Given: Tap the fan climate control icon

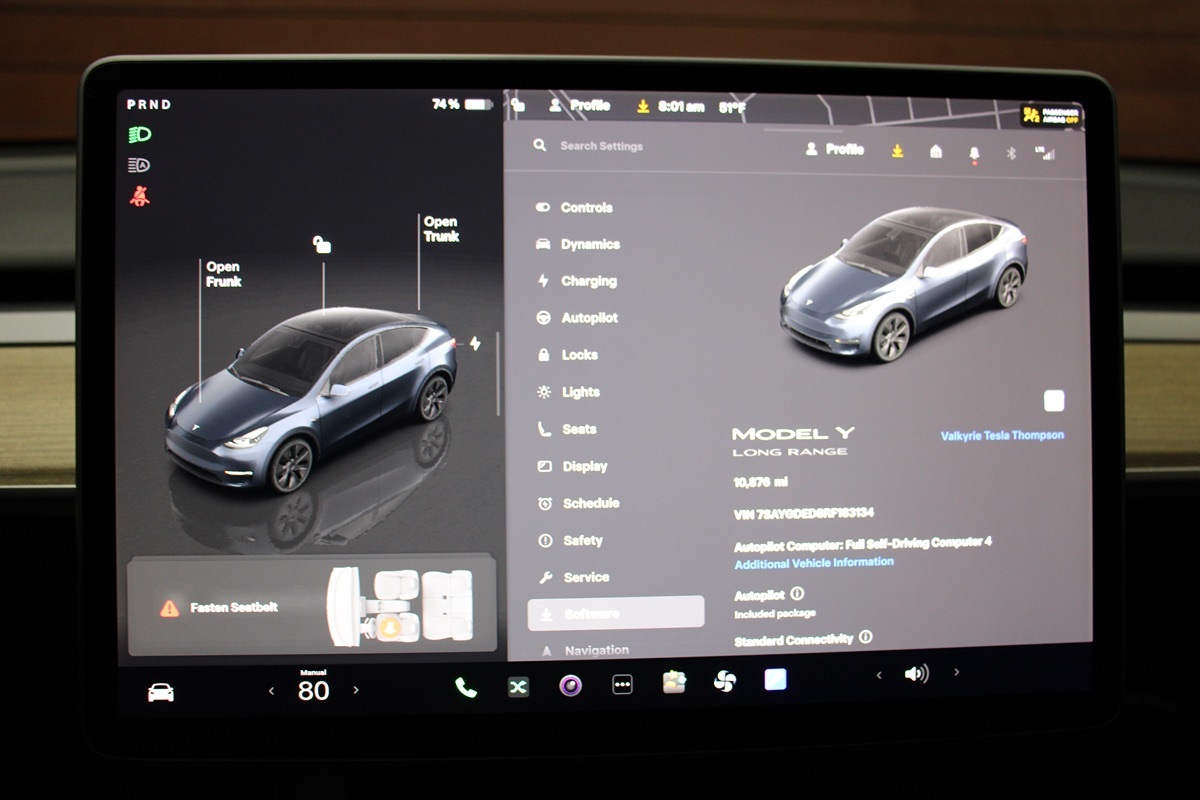Looking at the screenshot, I should pos(724,682).
